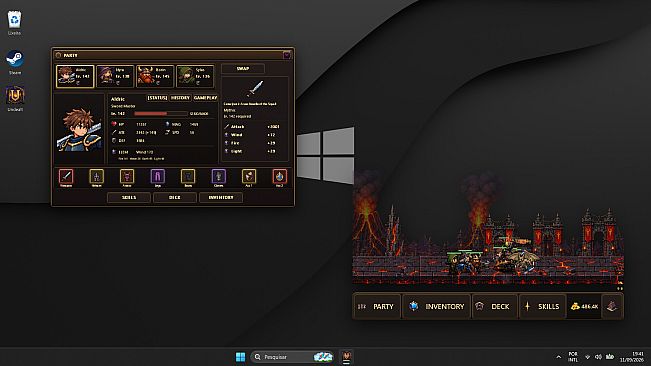Click the running game icon in taskbar

(346, 356)
